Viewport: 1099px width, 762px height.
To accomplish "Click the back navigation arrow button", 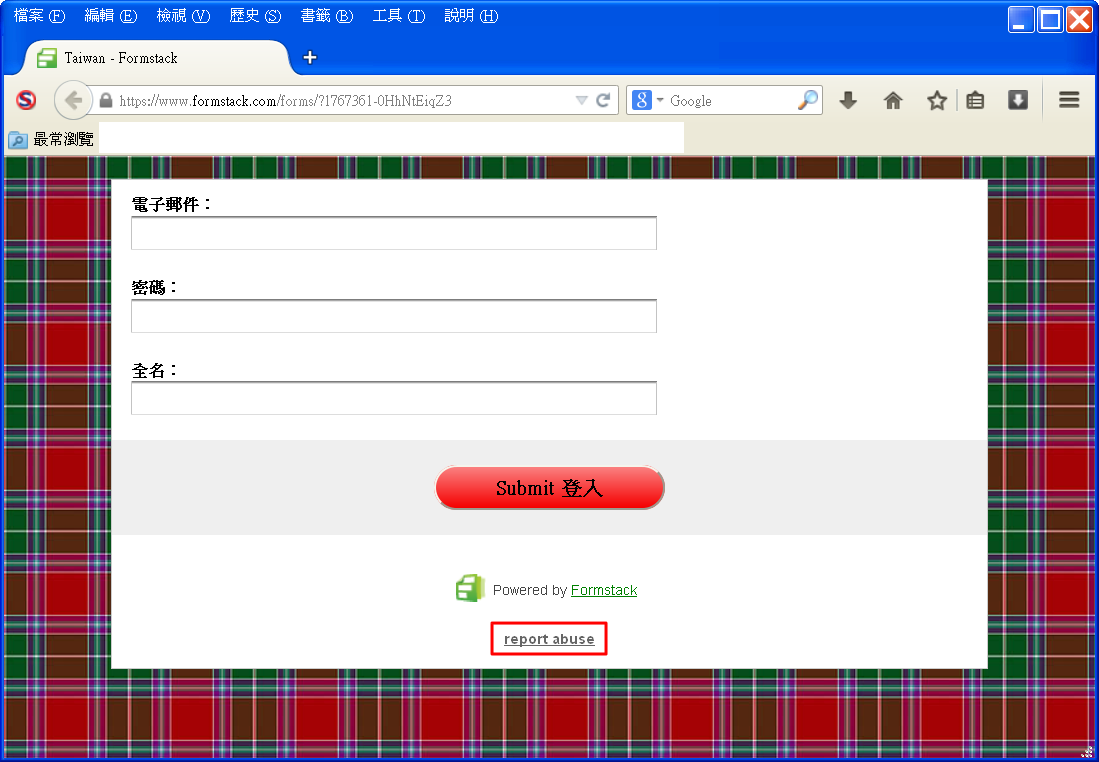I will (x=72, y=100).
